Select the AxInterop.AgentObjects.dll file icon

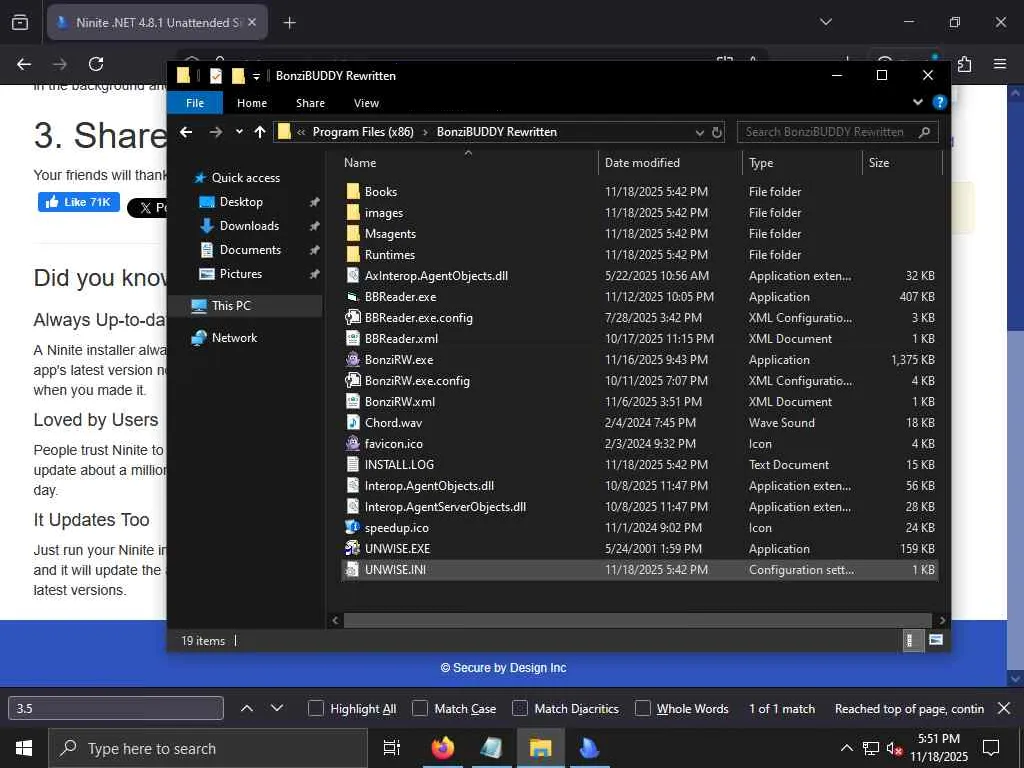[353, 276]
